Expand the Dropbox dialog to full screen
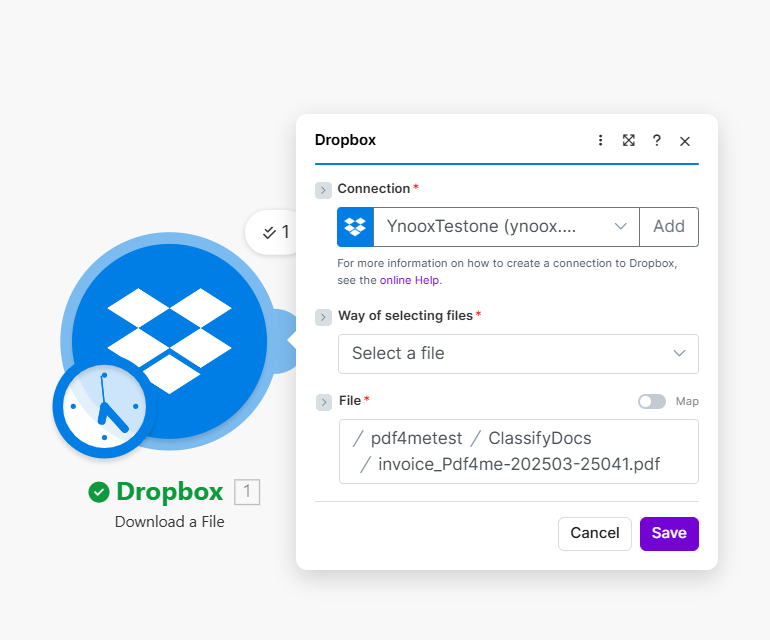The image size is (770, 640). (629, 140)
